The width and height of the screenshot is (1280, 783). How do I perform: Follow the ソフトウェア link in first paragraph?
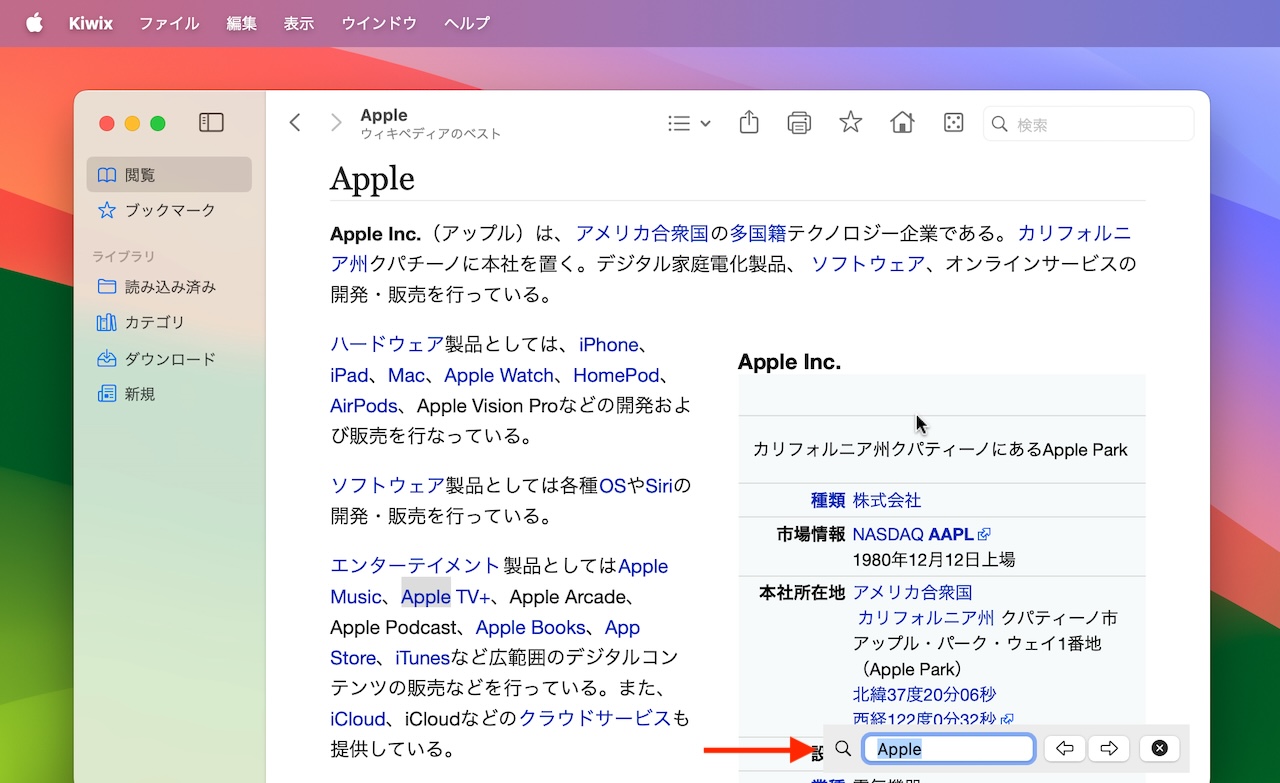[x=867, y=264]
